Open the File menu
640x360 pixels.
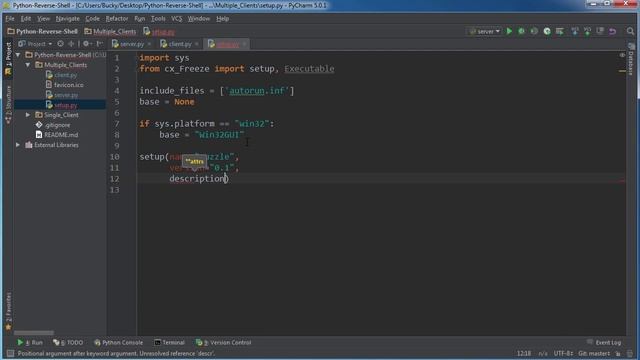[10, 19]
